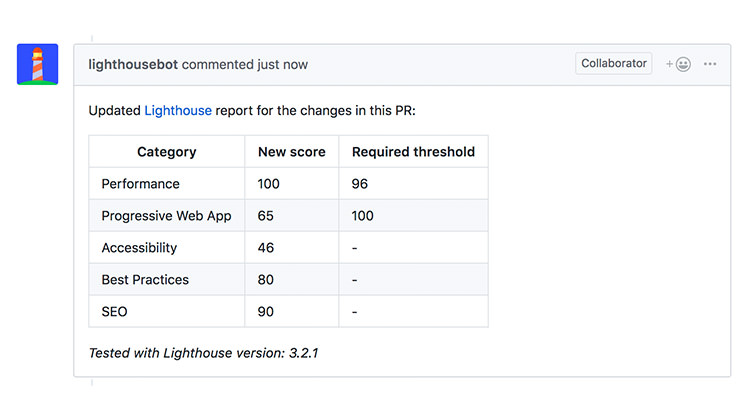Click the Performance threshold value 96
Viewport: 750px width, 420px height.
point(360,184)
